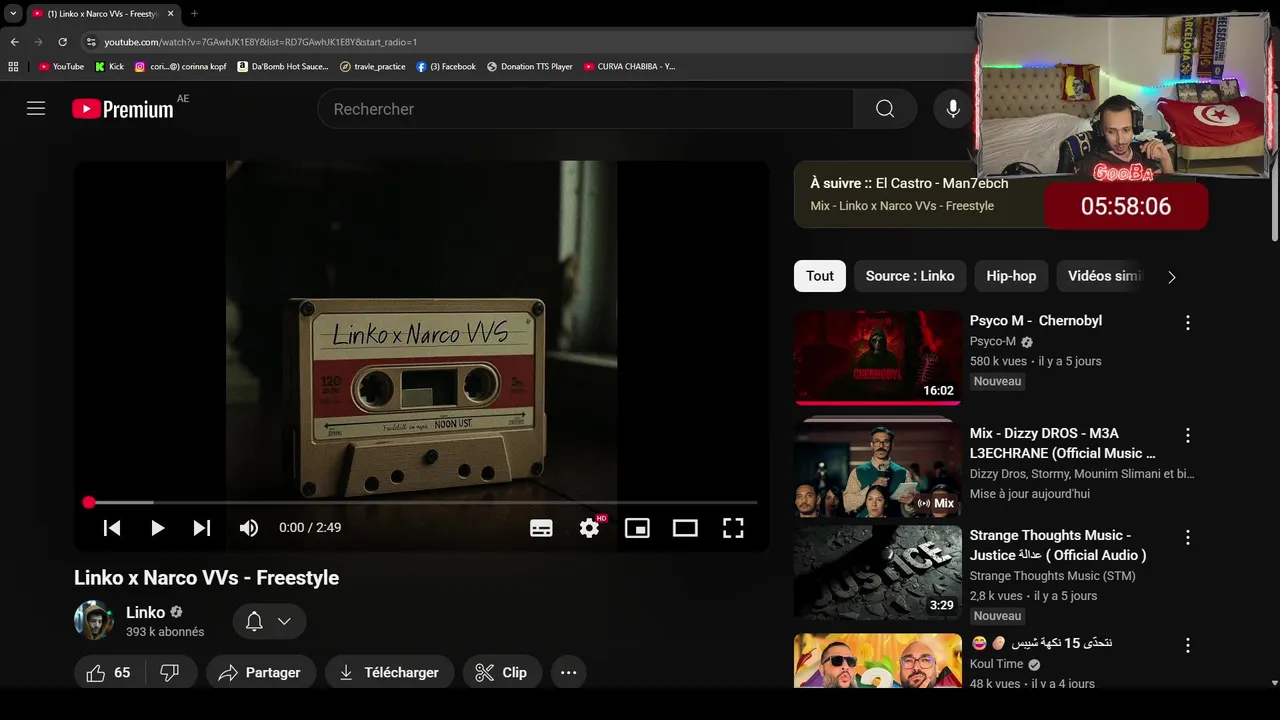
Task: Open options menu for Koul Time video
Action: pos(1188,645)
